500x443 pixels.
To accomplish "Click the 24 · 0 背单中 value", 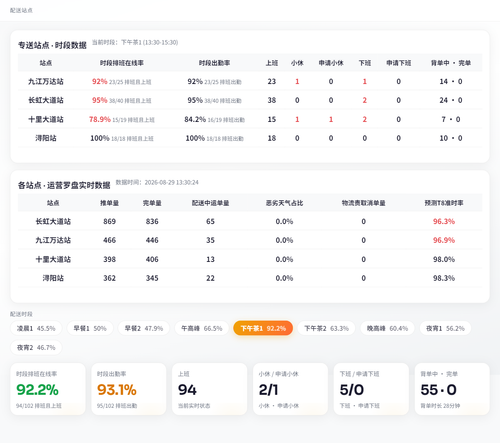I will pyautogui.click(x=451, y=100).
